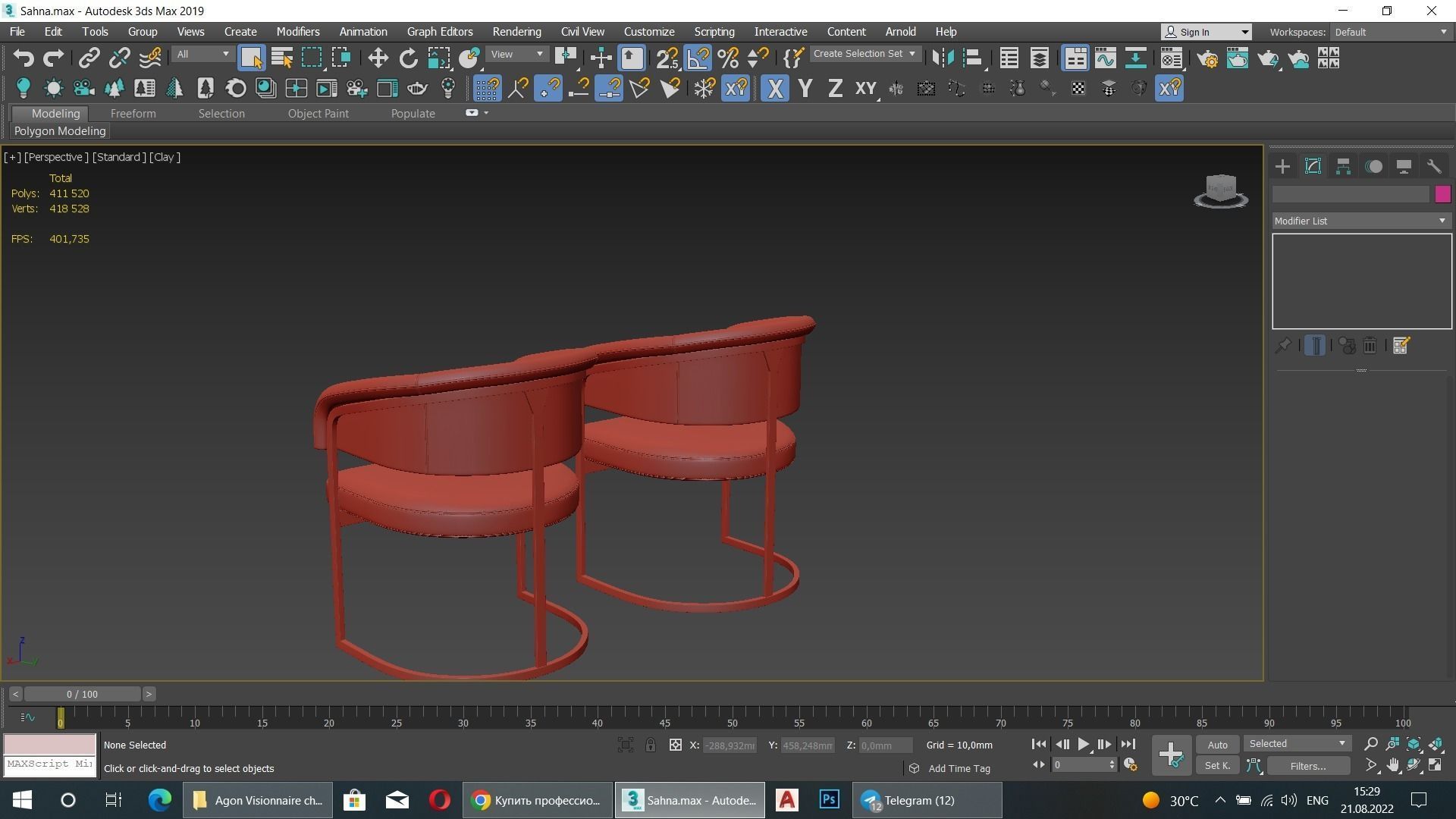The image size is (1456, 819).
Task: Click the ViewCube in the viewport
Action: point(1220,190)
